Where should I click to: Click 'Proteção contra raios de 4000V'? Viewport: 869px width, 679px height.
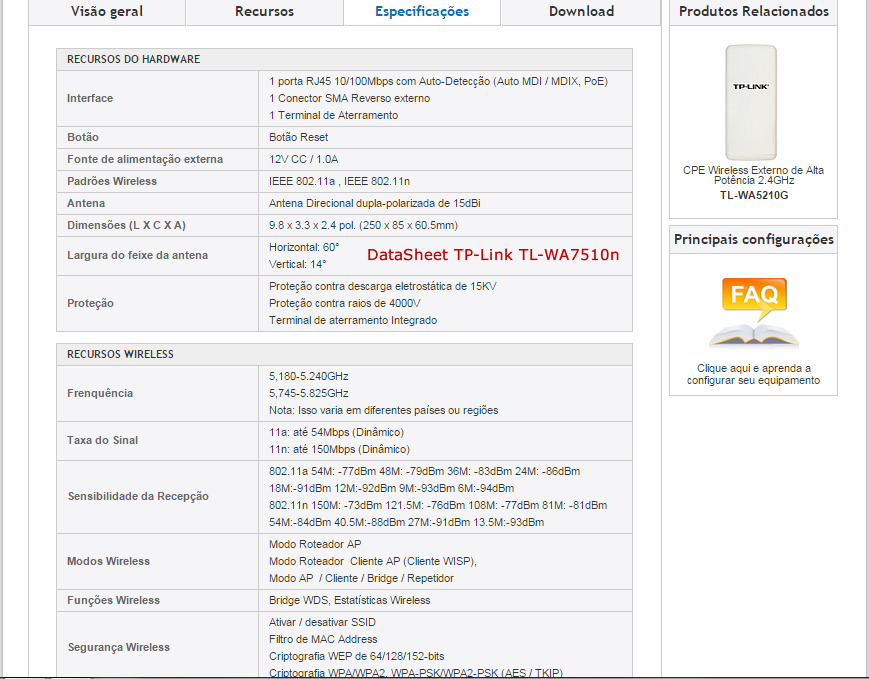point(345,303)
